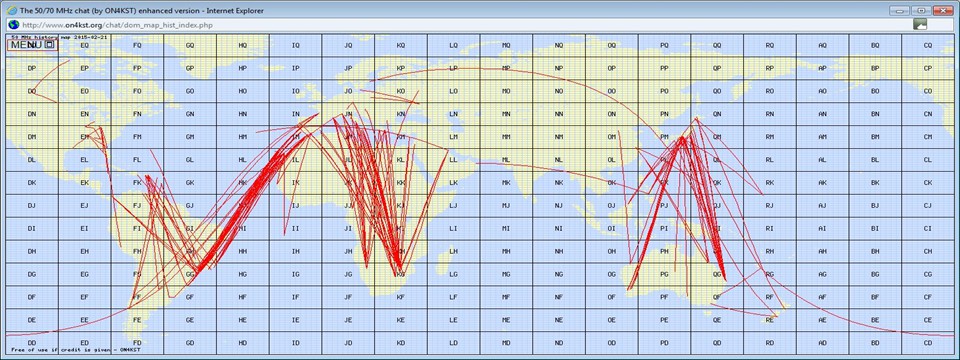Select the RE grid square near New Zealand

(x=770, y=320)
